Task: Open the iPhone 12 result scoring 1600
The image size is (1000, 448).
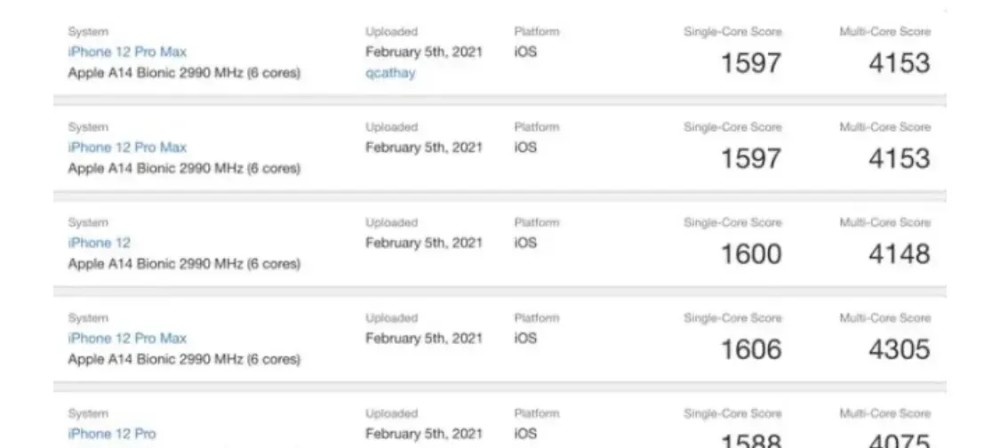Action: 99,243
